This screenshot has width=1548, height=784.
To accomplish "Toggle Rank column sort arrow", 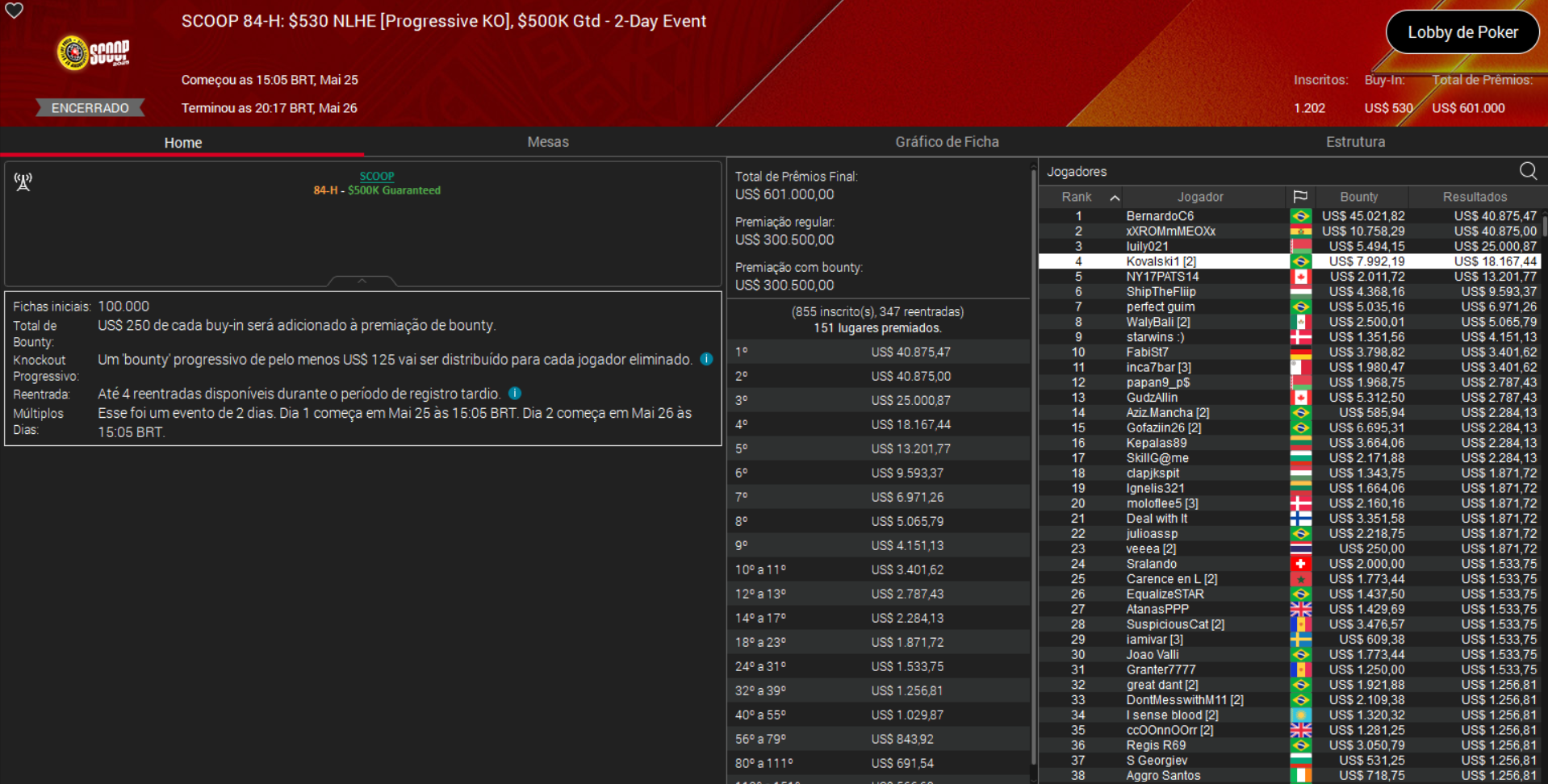I will [1115, 198].
